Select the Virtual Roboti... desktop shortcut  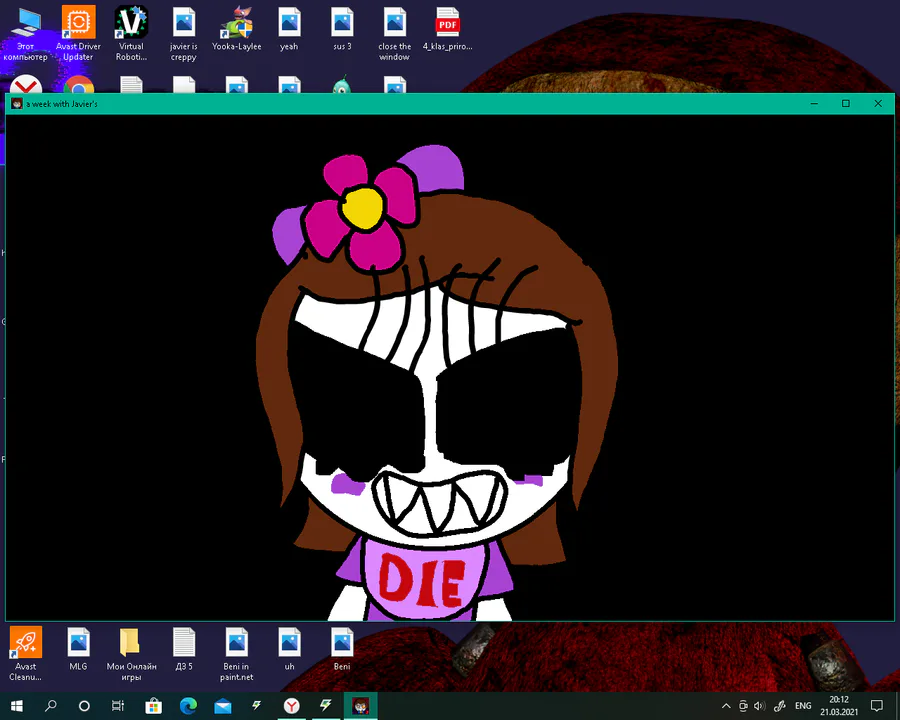tap(131, 33)
